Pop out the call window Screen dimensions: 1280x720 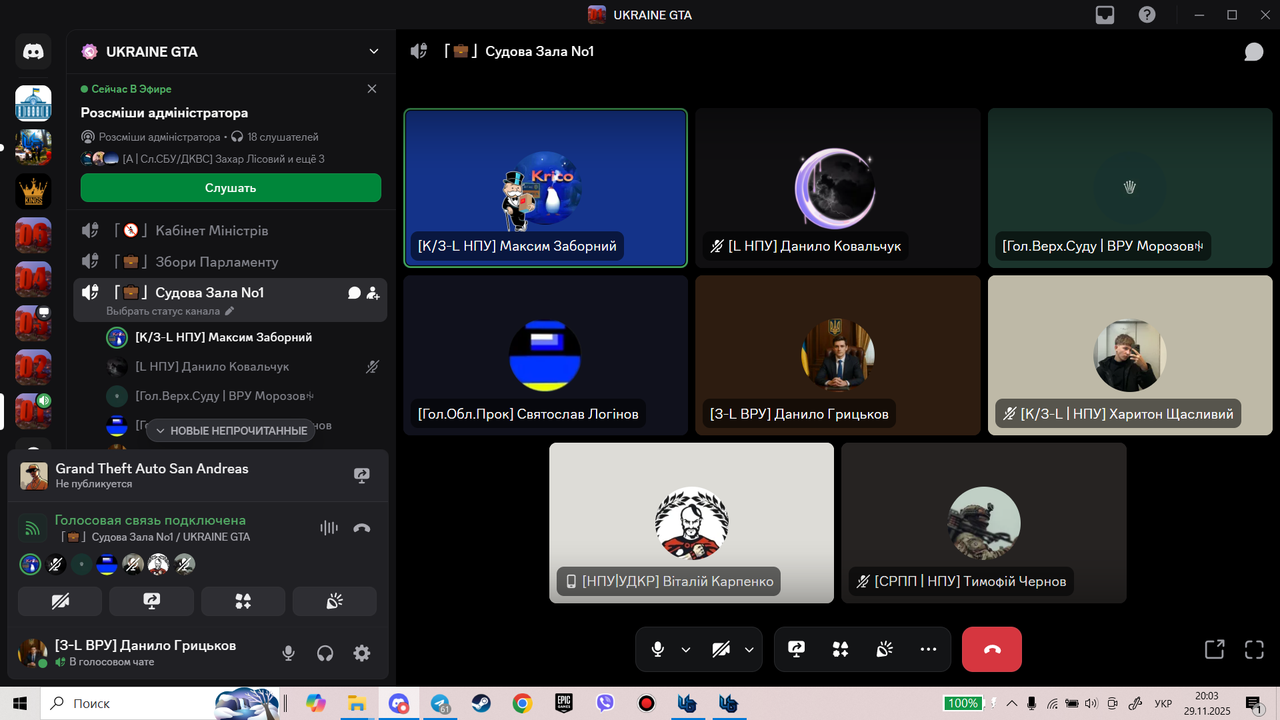coord(1214,649)
